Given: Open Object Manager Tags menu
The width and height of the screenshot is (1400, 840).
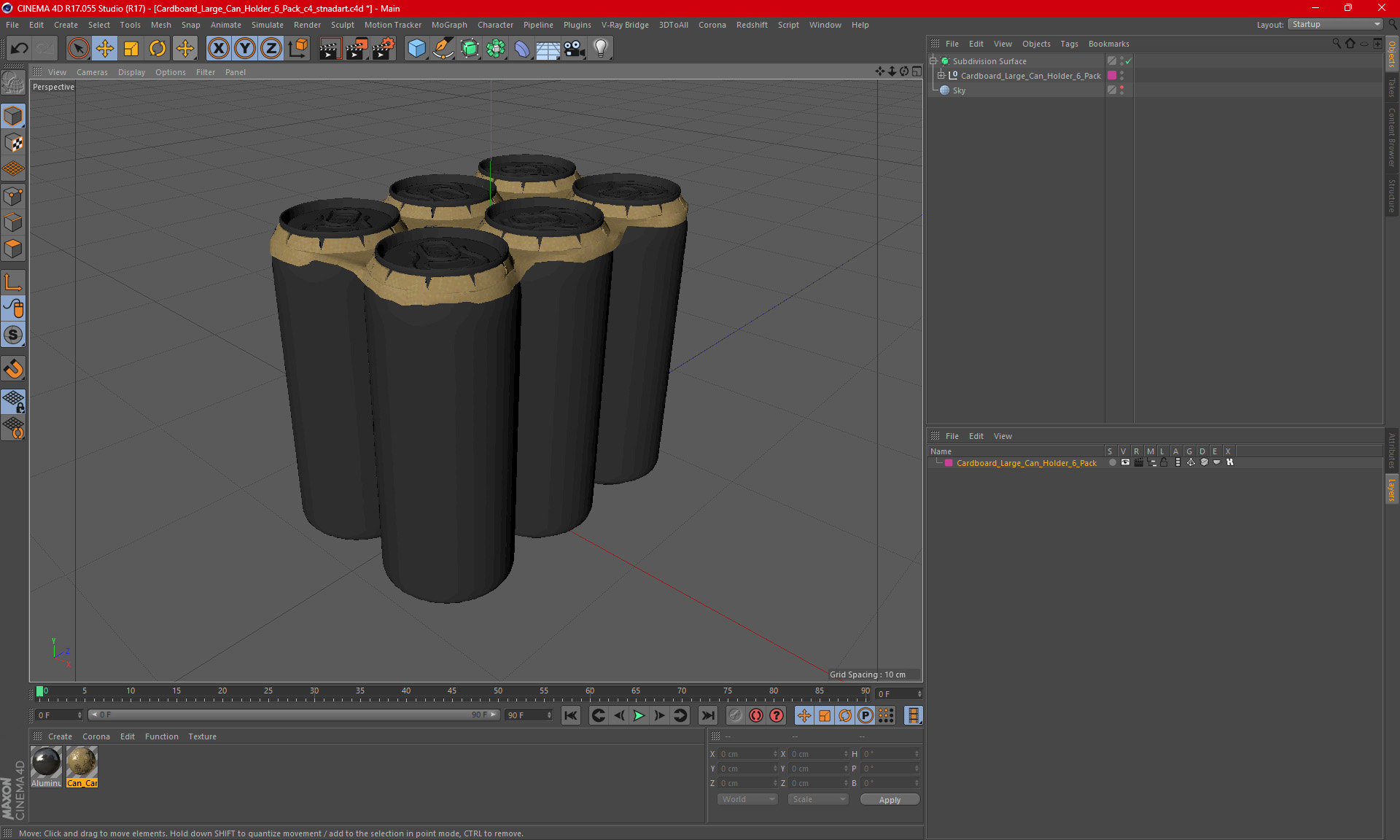Looking at the screenshot, I should click(1069, 44).
